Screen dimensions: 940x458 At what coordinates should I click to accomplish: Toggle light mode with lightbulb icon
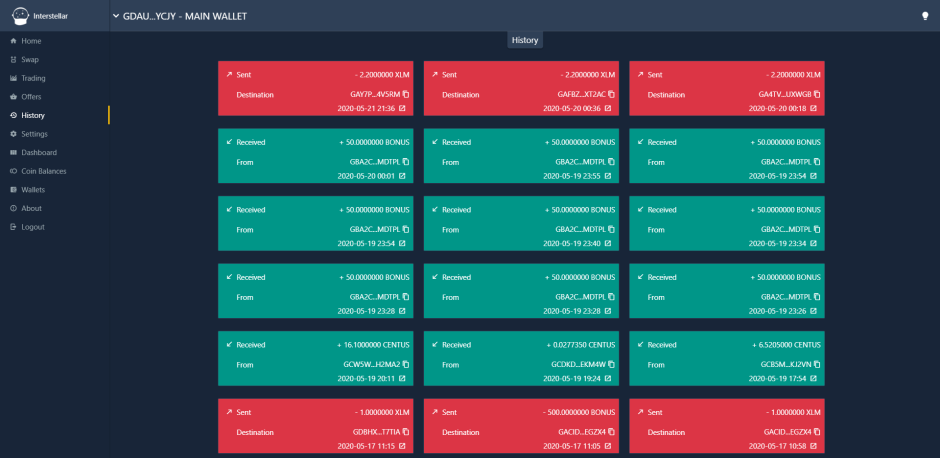925,16
